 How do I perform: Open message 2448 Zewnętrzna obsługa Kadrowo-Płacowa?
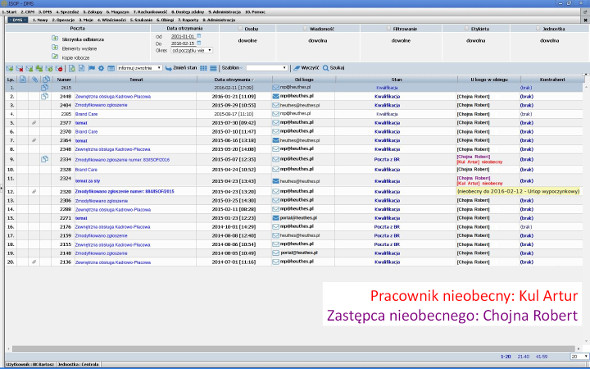pyautogui.click(x=113, y=97)
